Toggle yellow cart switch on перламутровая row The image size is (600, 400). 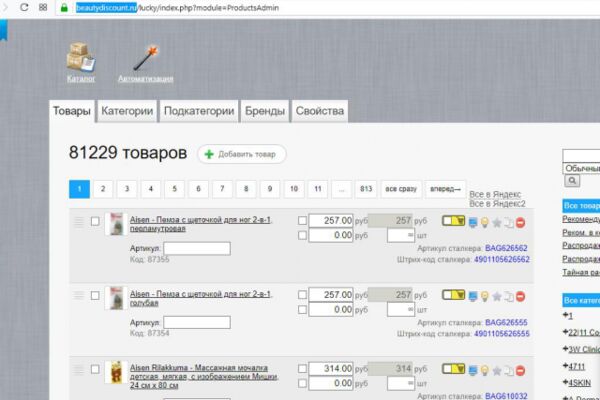click(x=453, y=221)
